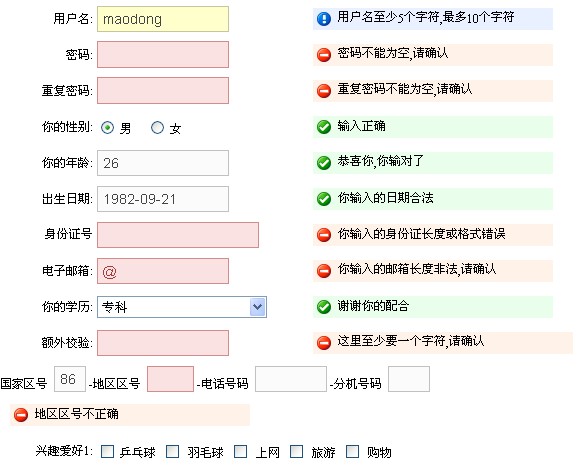Enable the 购物 hobby checkbox
This screenshot has height=474, width=585.
pos(353,452)
